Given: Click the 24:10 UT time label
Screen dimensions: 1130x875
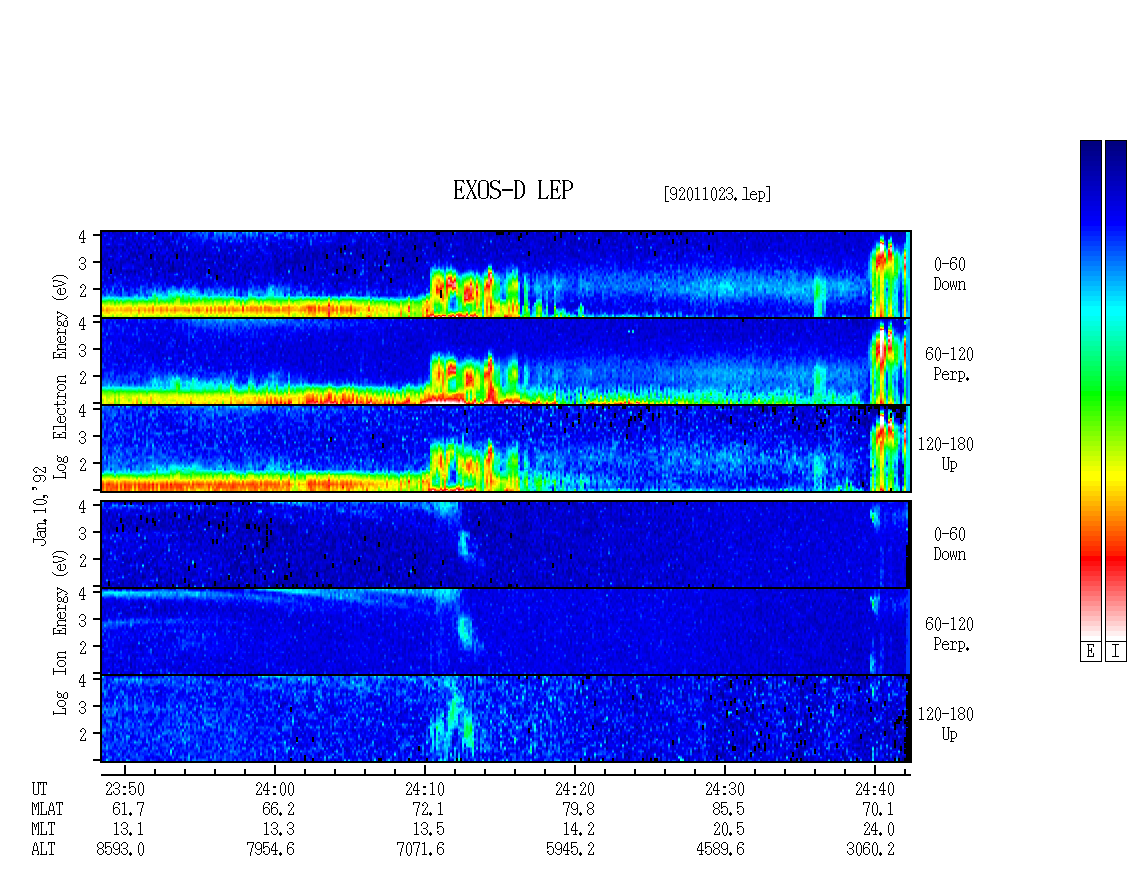Looking at the screenshot, I should click(424, 789).
